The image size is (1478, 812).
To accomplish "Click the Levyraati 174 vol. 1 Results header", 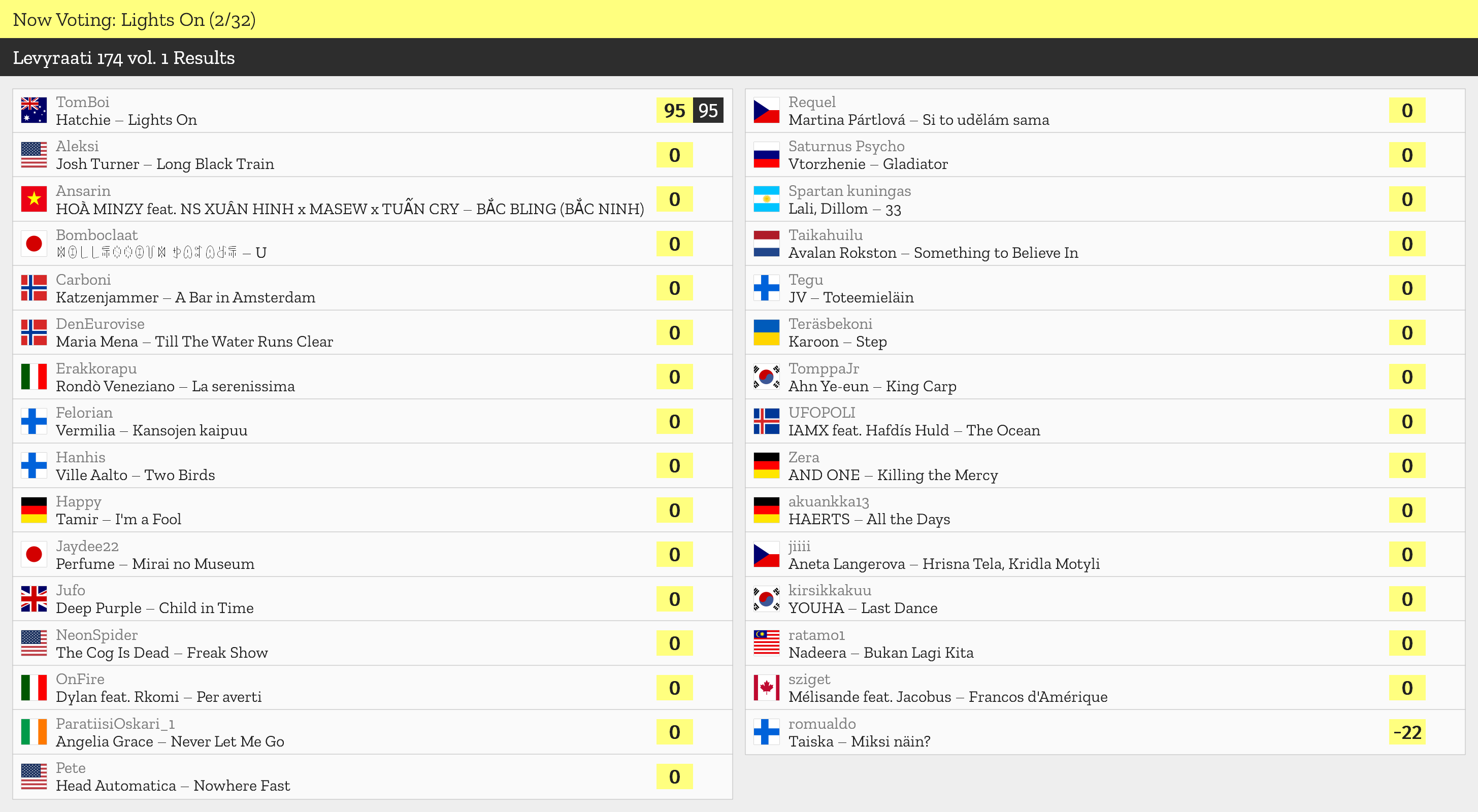I will pos(124,57).
